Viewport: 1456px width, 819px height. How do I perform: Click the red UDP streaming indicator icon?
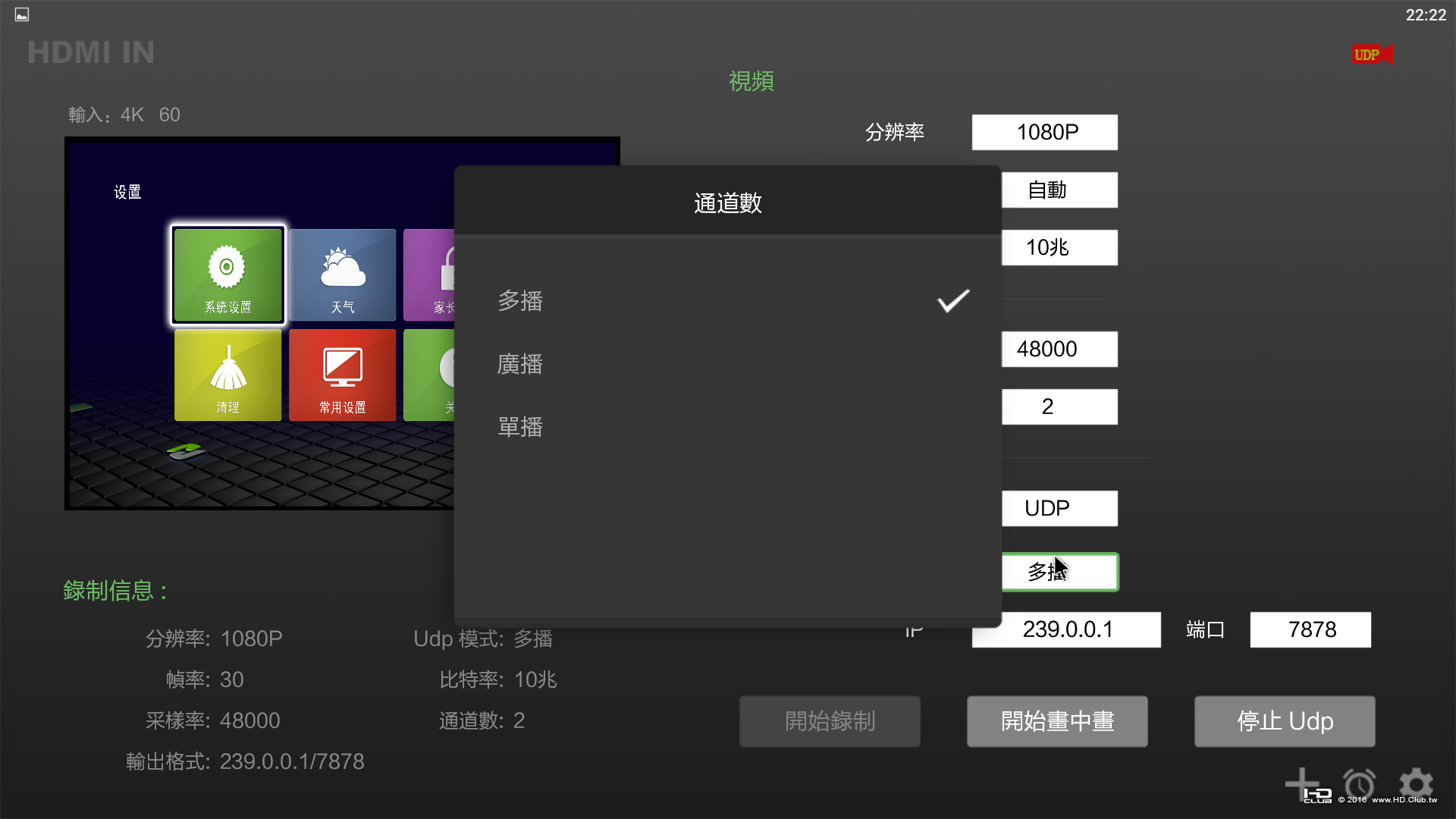click(x=1373, y=55)
